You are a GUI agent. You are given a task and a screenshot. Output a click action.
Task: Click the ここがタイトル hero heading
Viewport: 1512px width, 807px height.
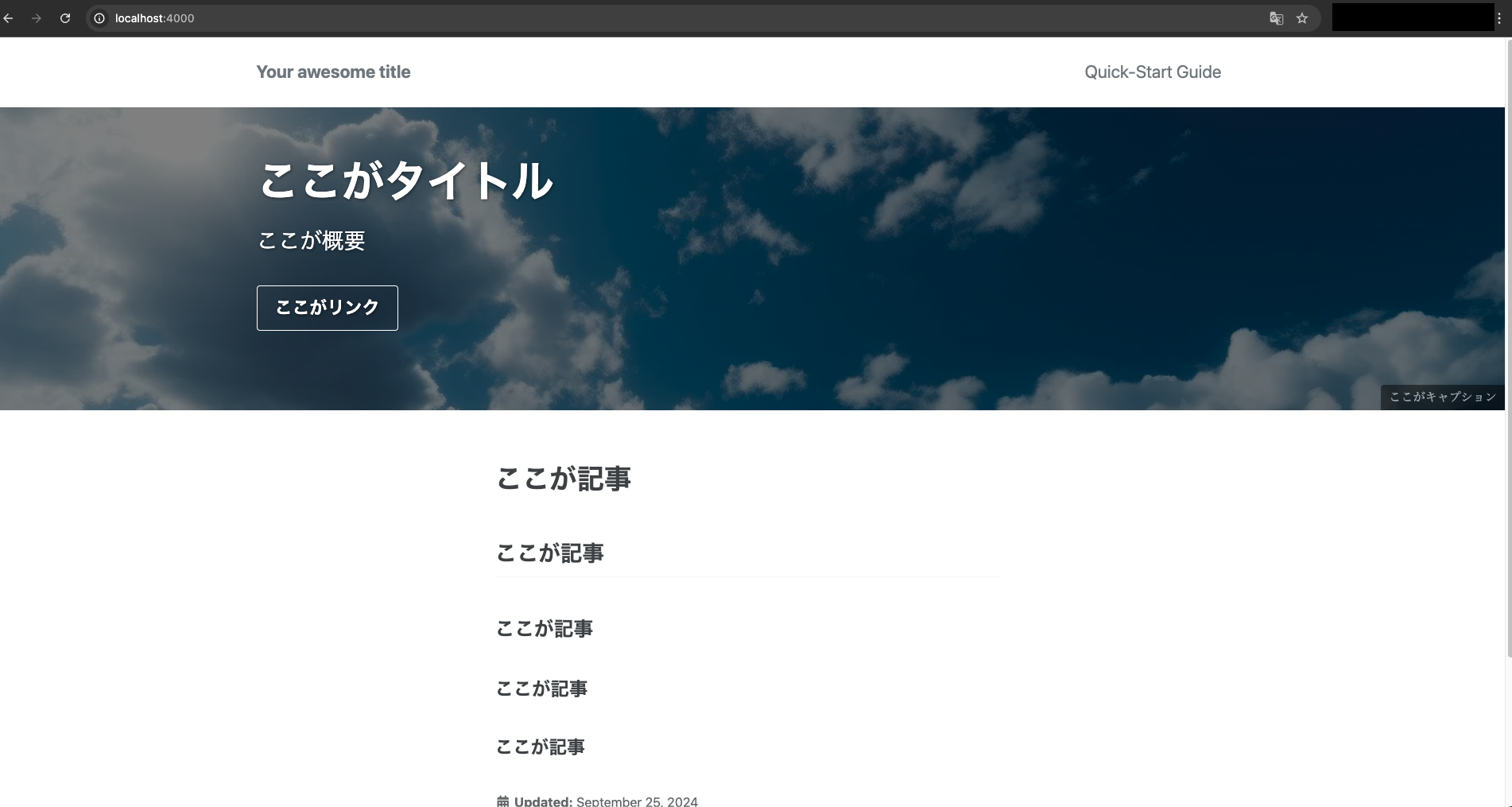[405, 181]
